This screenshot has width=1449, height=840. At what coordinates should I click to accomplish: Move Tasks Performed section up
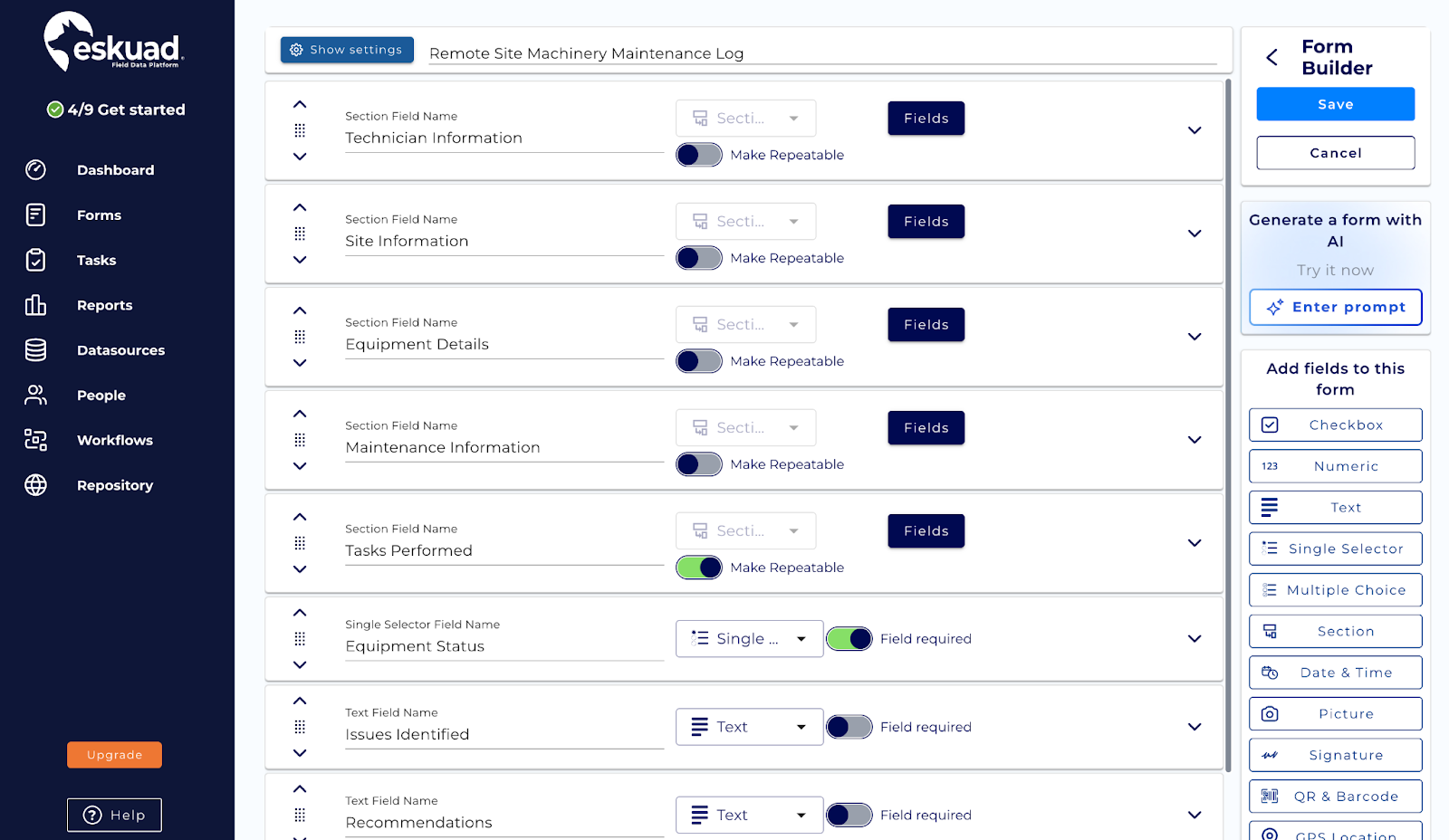(300, 518)
